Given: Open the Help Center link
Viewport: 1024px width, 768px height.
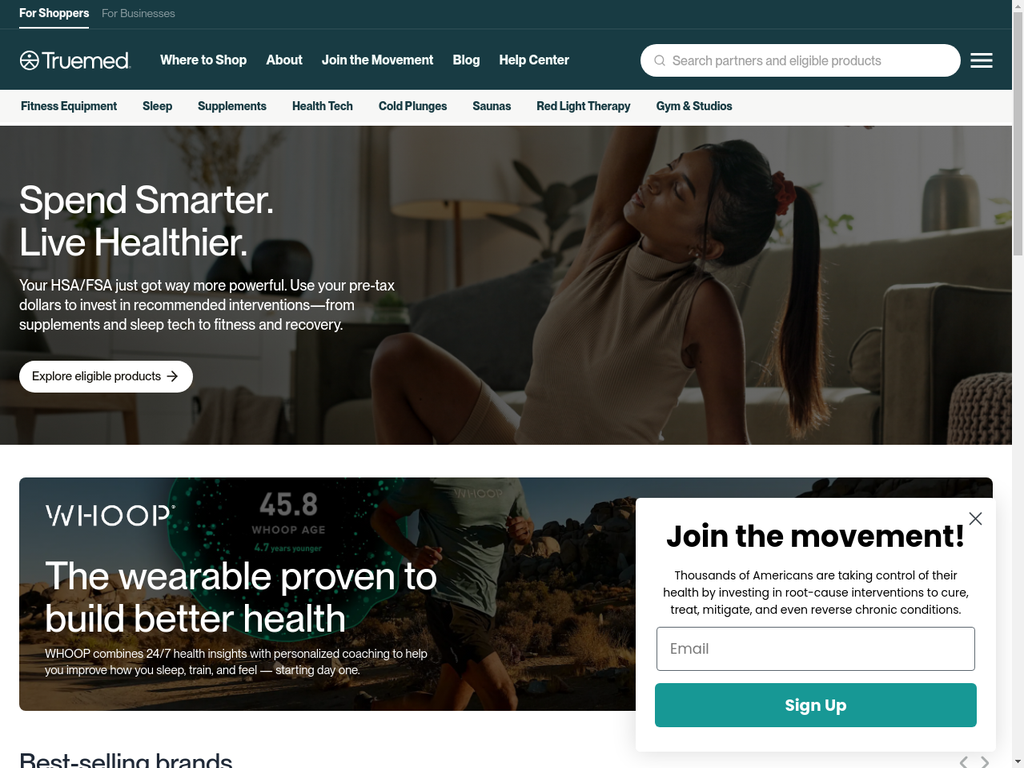Looking at the screenshot, I should coord(534,60).
